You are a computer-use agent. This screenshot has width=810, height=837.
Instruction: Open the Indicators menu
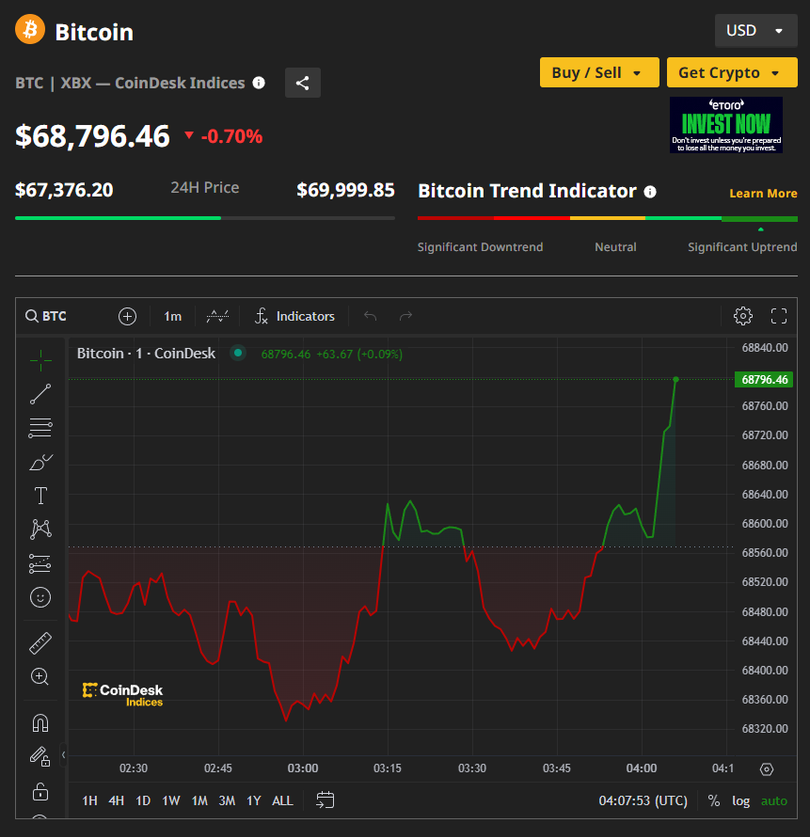point(295,316)
